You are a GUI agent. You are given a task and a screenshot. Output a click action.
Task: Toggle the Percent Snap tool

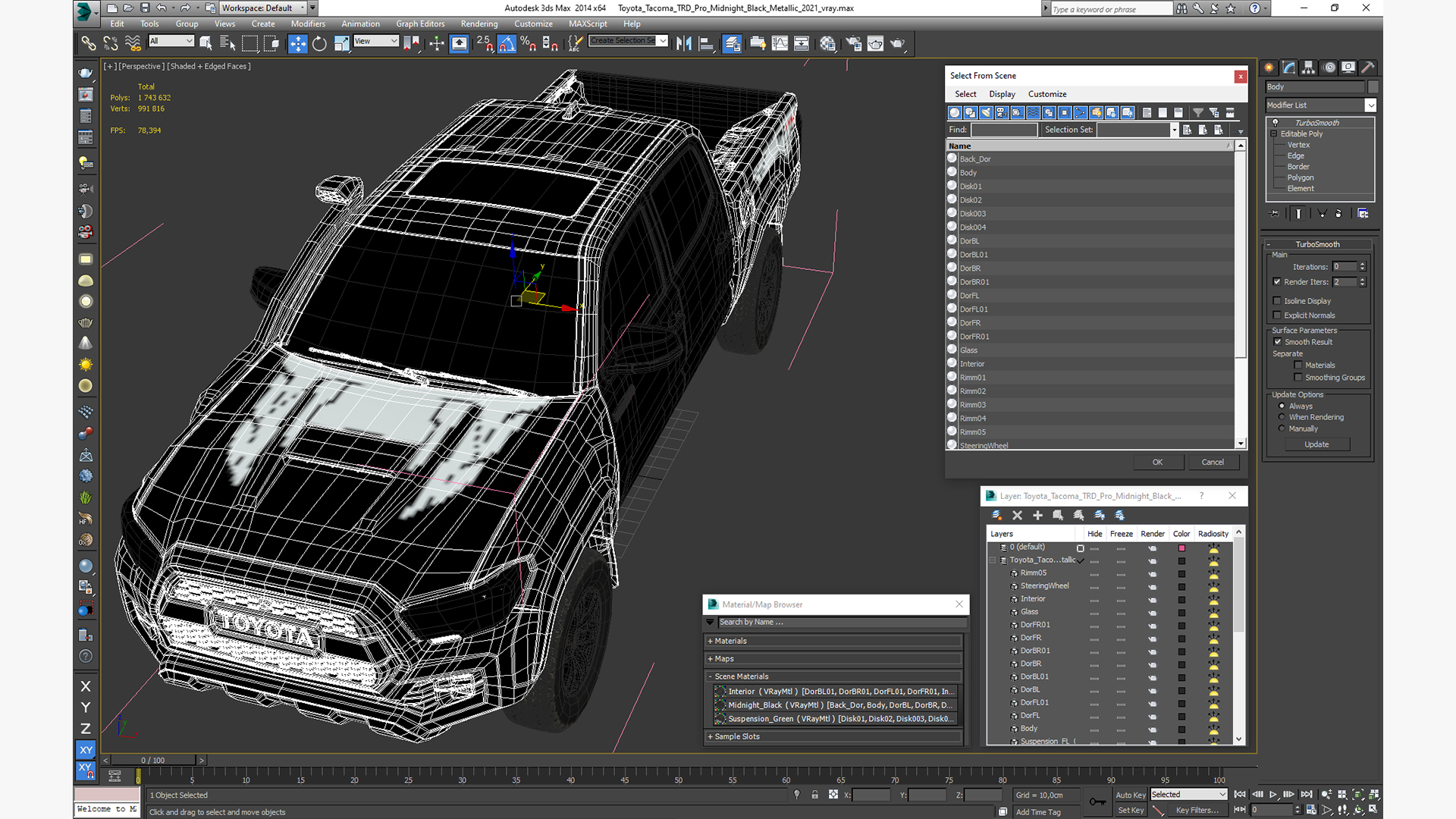coord(529,43)
